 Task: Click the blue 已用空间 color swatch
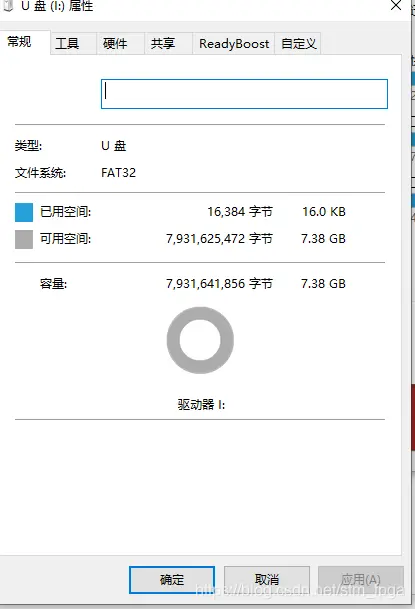pos(24,212)
